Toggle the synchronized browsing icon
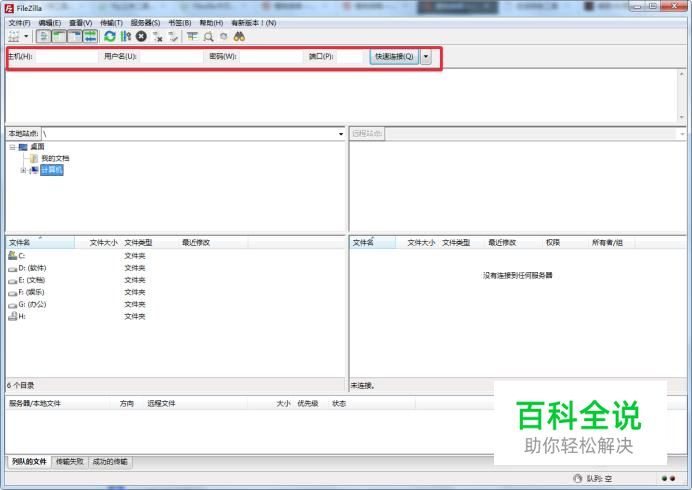 pos(224,36)
